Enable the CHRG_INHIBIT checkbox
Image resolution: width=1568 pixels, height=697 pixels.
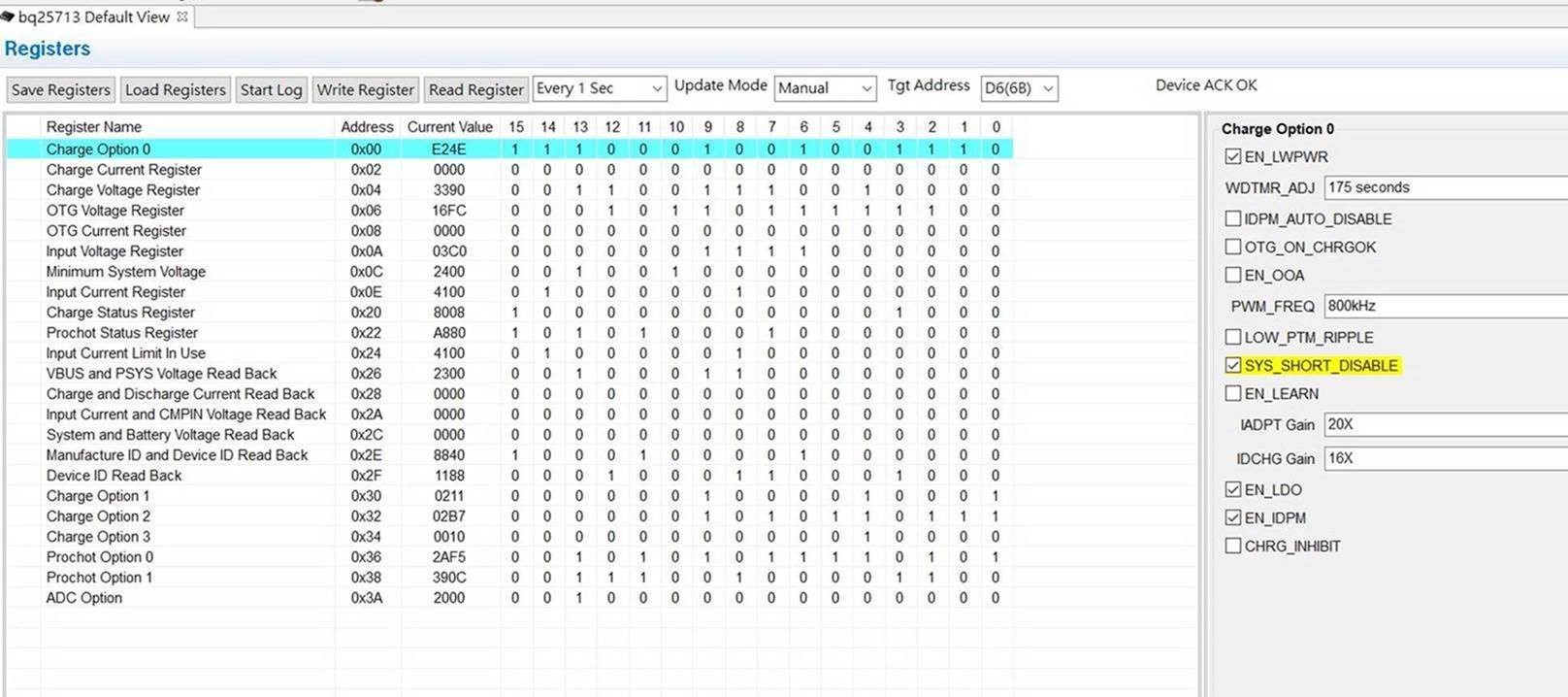pos(1233,546)
